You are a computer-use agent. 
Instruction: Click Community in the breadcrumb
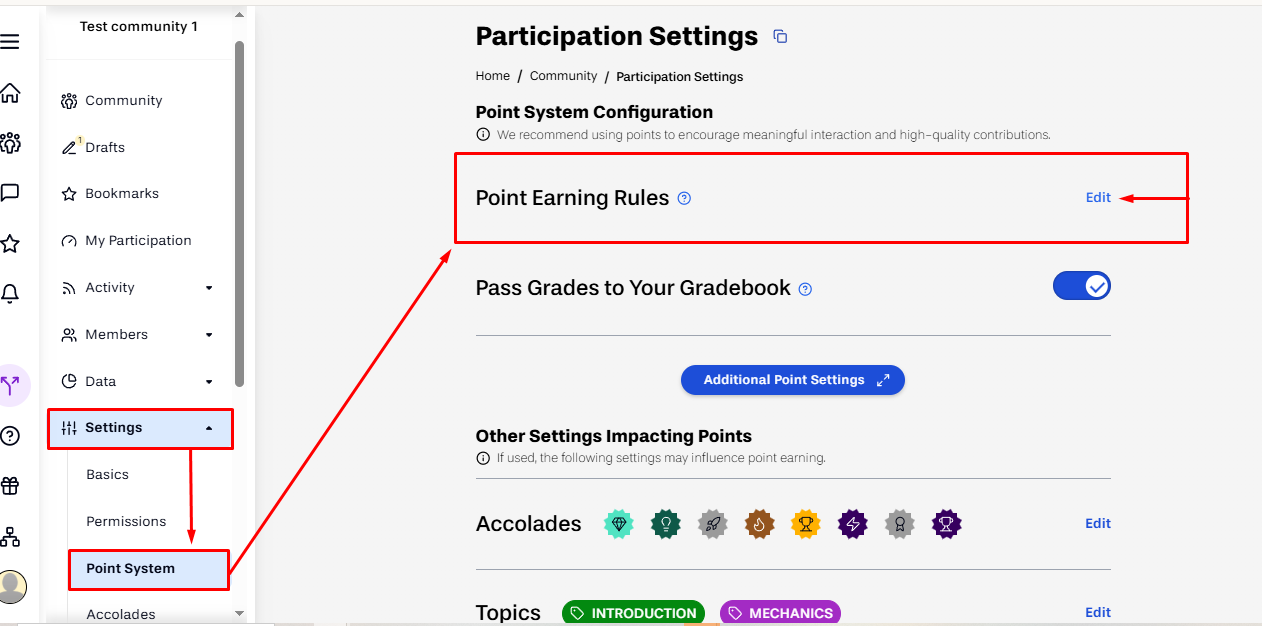[563, 76]
